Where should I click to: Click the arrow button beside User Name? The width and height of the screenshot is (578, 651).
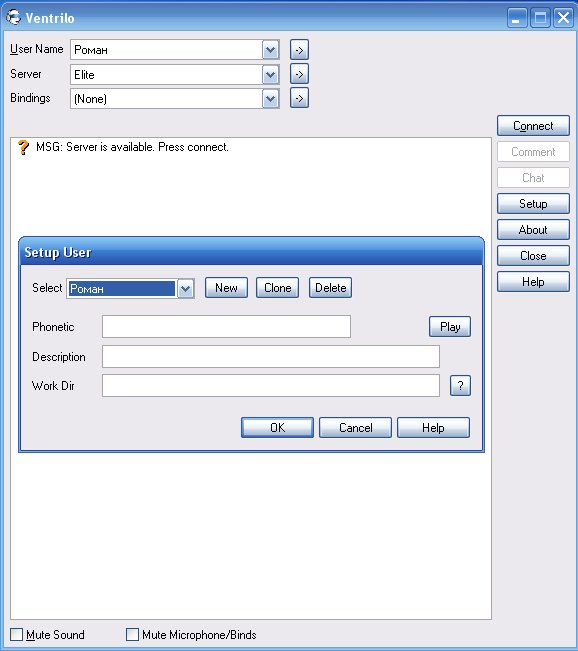pos(299,50)
